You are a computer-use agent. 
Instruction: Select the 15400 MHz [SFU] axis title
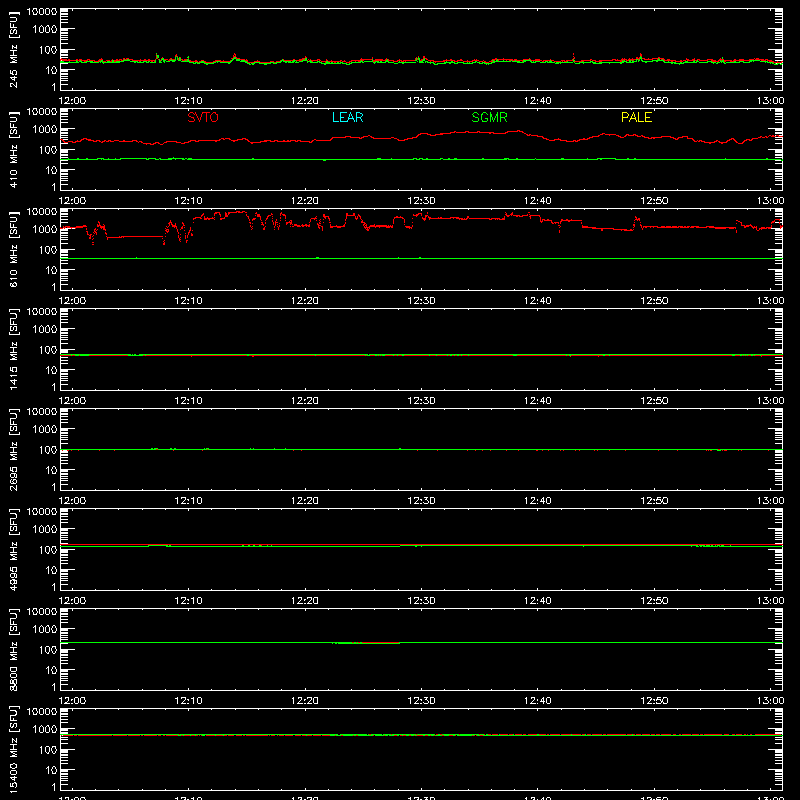click(13, 750)
